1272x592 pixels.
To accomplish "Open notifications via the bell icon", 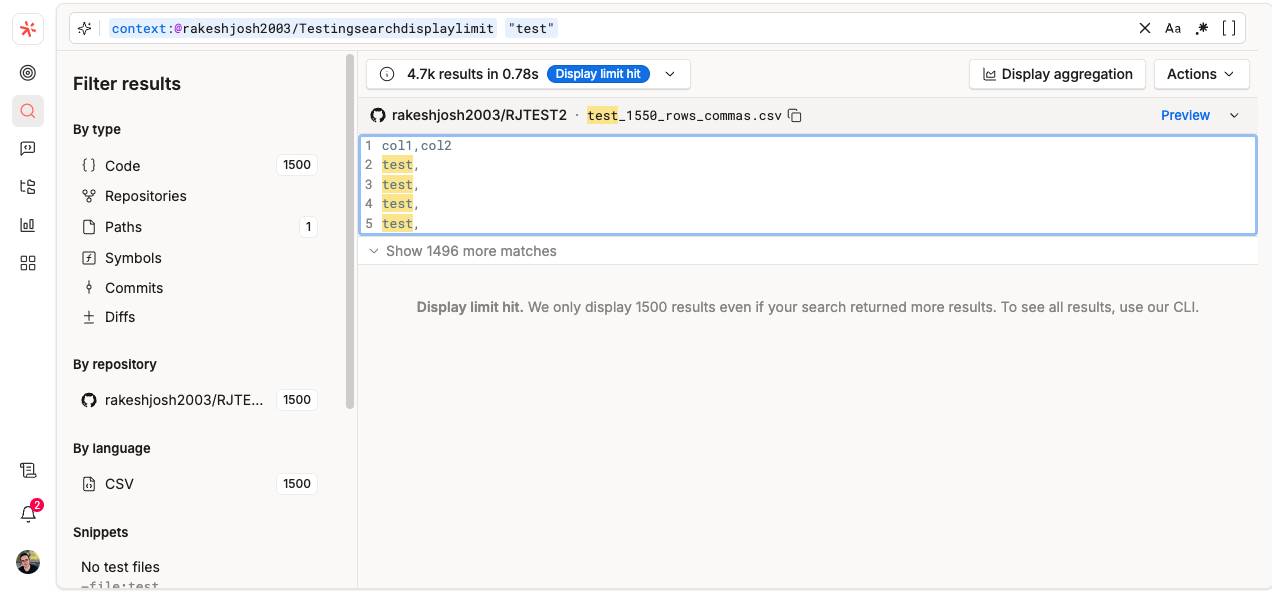I will [27, 514].
